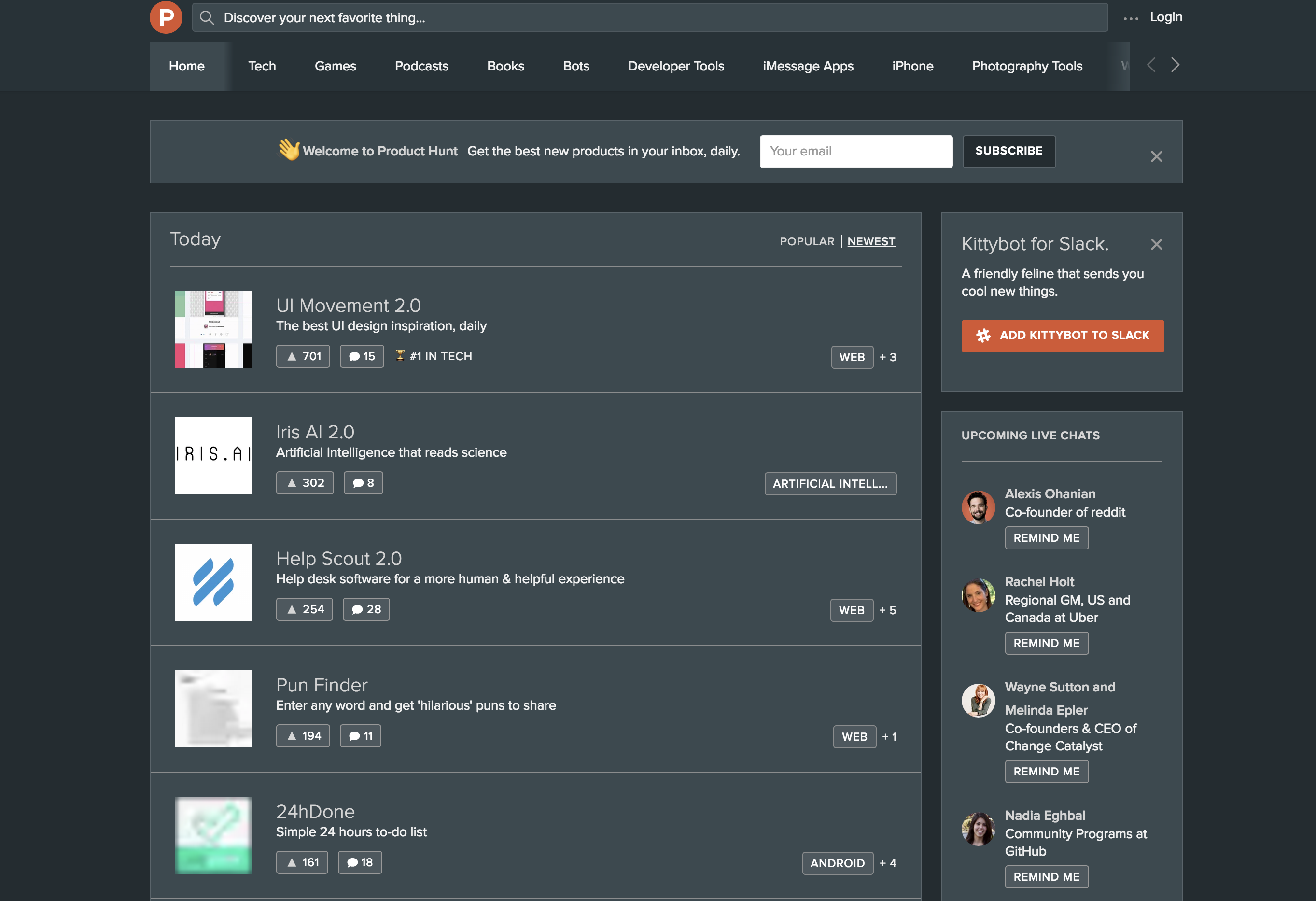Image resolution: width=1316 pixels, height=901 pixels.
Task: Open the Podcasts category tab
Action: tap(421, 66)
